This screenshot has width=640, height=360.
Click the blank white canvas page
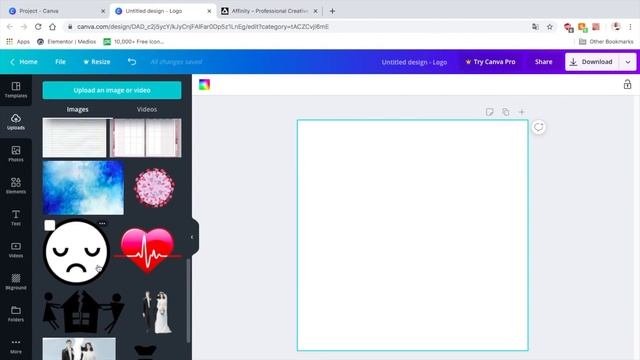click(413, 235)
